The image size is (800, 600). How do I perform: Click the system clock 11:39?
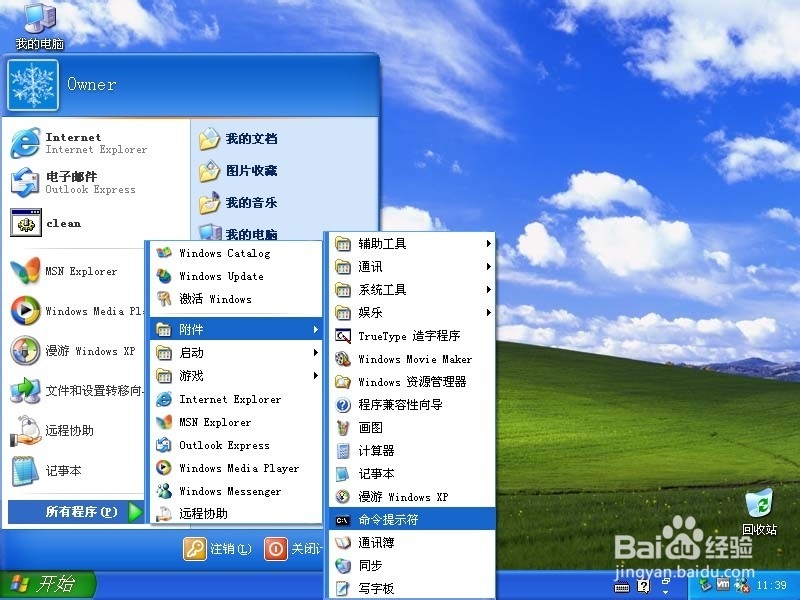(771, 585)
